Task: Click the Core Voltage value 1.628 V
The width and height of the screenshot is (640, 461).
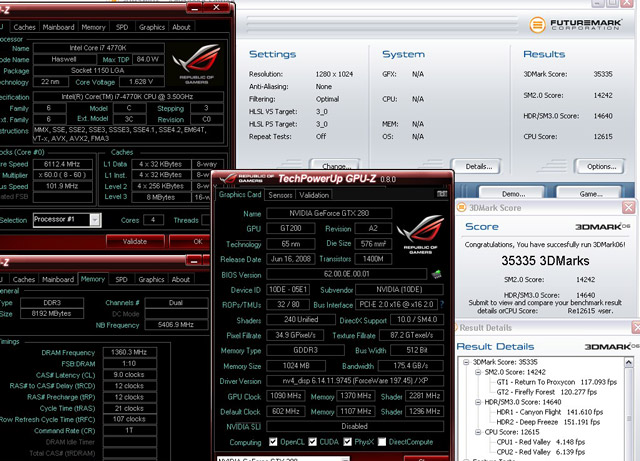Action: [x=141, y=82]
